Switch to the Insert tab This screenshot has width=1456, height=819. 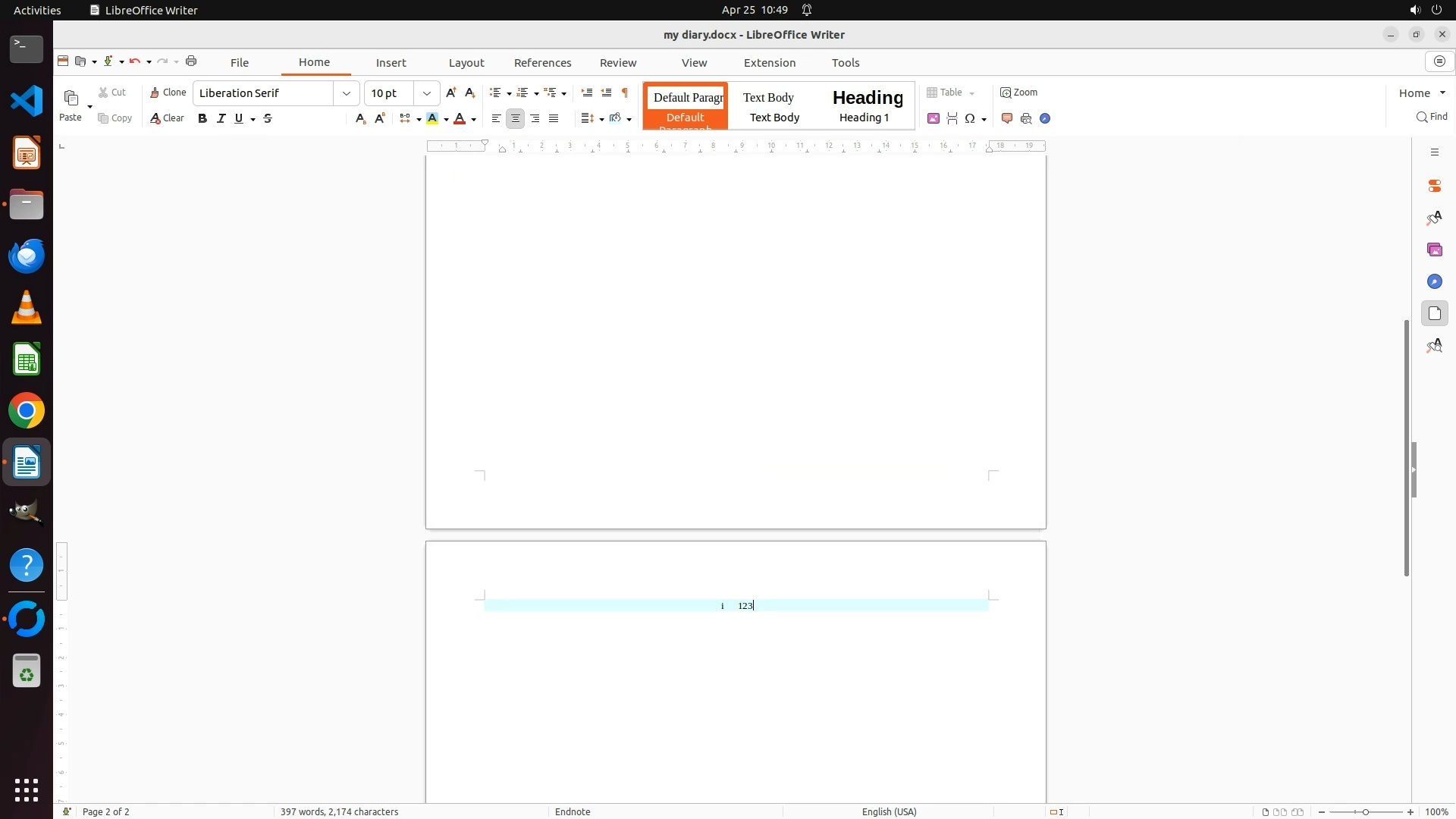pyautogui.click(x=391, y=63)
